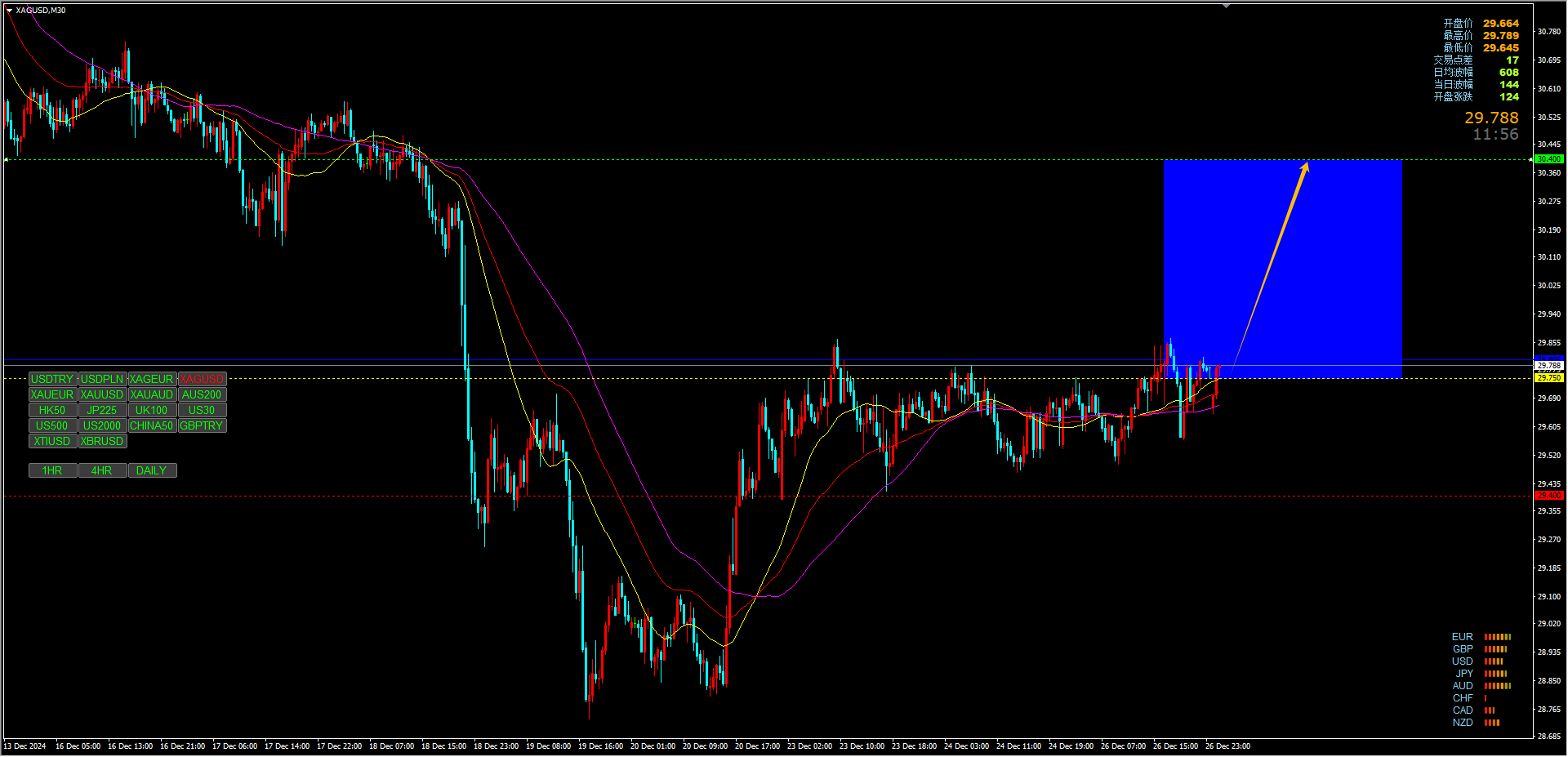Click the 开盘价 value 29.664

[x=1501, y=24]
